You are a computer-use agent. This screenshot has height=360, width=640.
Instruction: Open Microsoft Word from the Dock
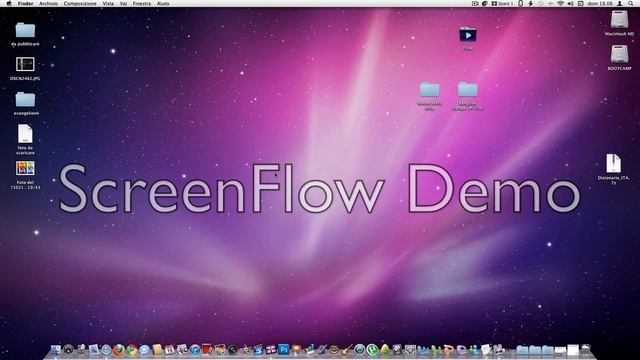[423, 350]
